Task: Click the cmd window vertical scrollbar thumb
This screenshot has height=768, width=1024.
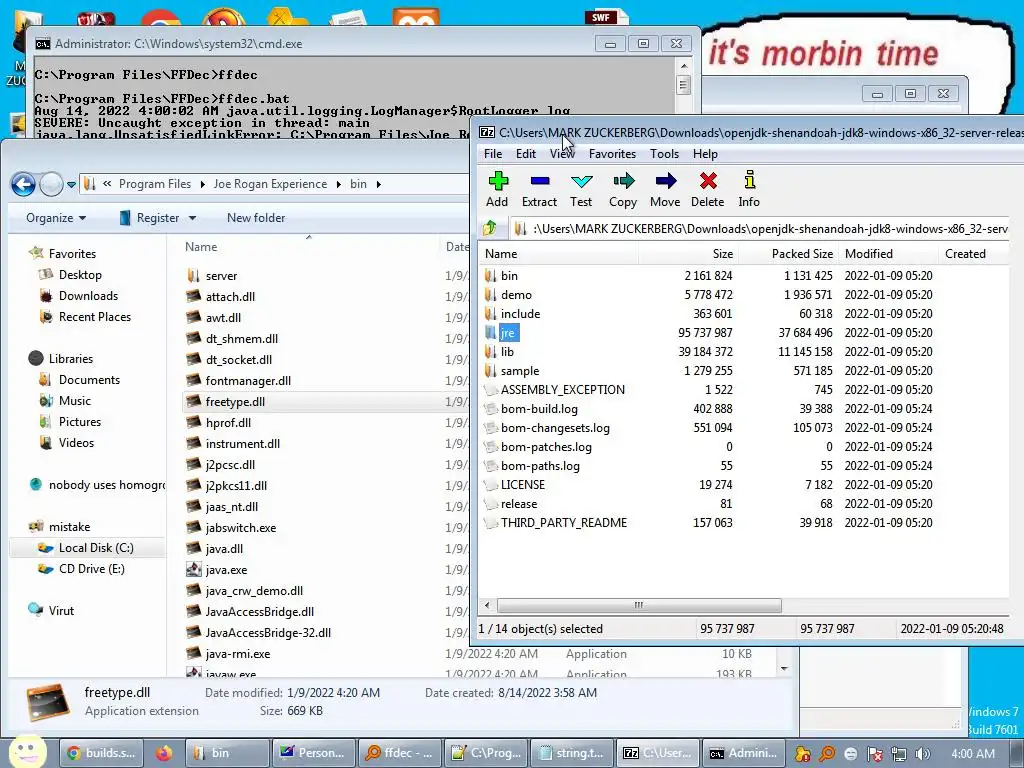Action: 684,85
